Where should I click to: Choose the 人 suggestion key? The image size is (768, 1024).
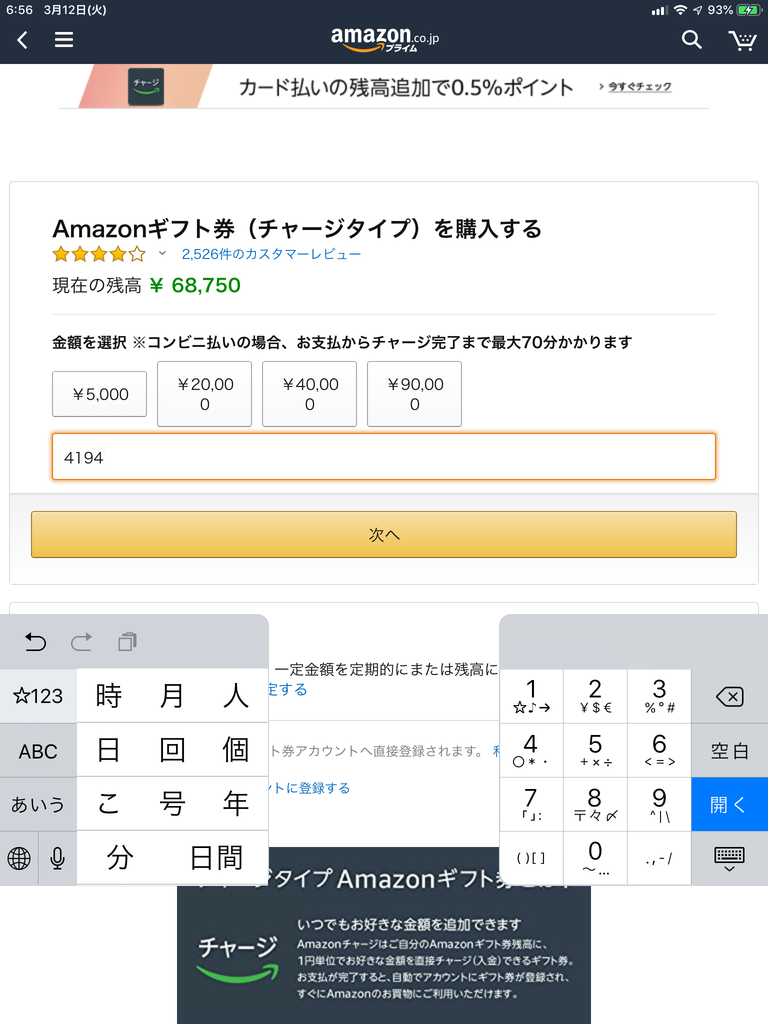pyautogui.click(x=236, y=696)
